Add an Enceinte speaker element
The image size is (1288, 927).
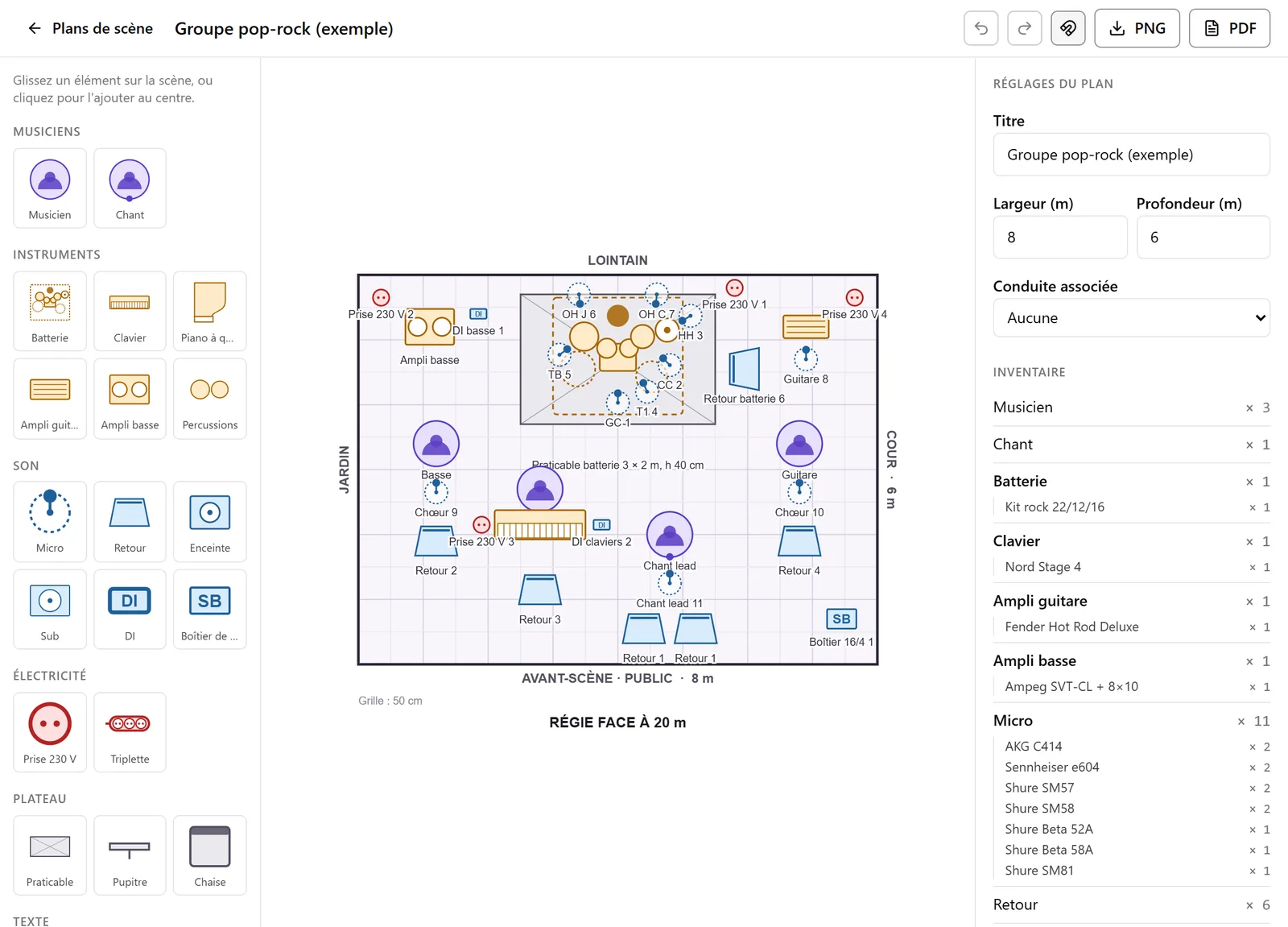tap(209, 521)
